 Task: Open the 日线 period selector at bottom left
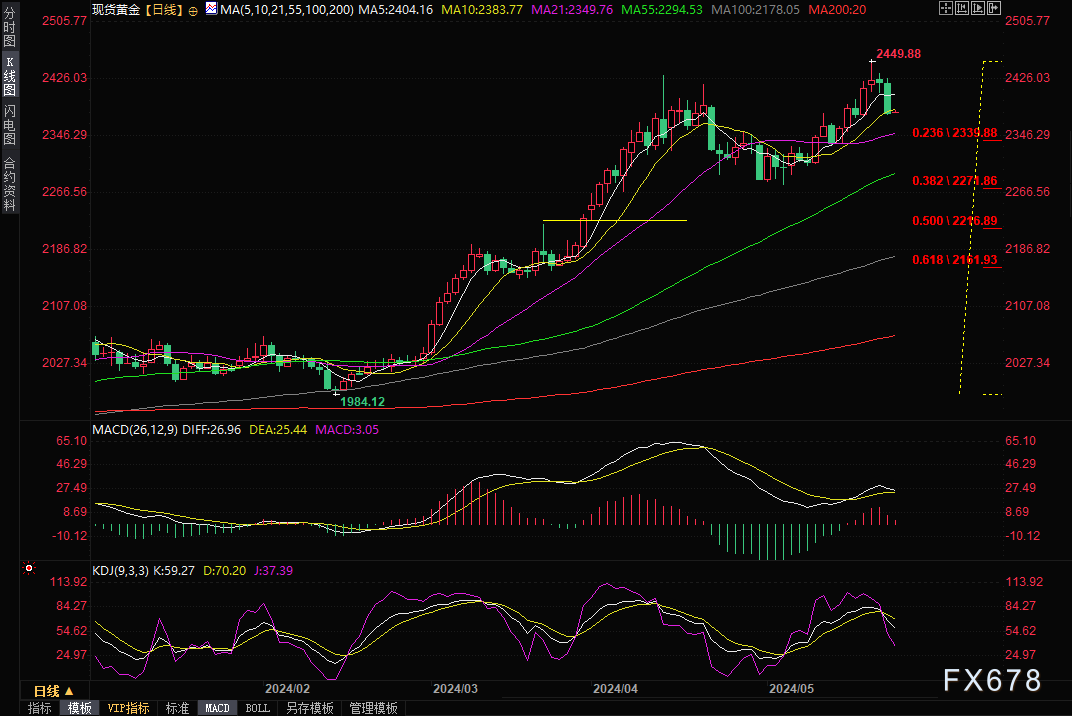coord(53,691)
